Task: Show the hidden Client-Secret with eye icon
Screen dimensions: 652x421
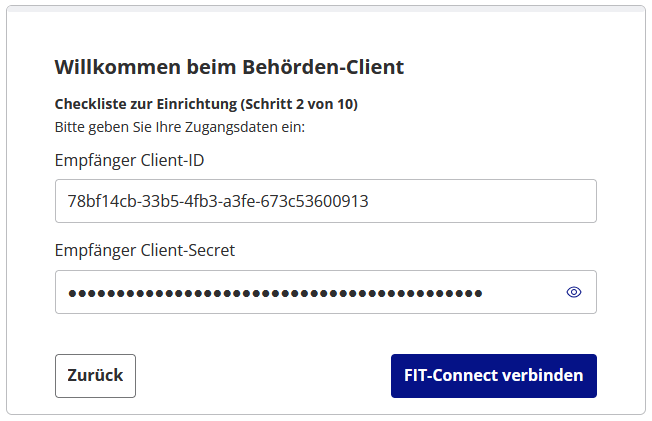Action: 574,292
